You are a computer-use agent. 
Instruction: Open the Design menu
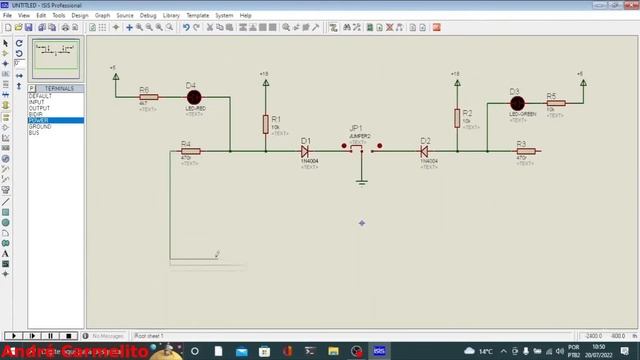80,15
